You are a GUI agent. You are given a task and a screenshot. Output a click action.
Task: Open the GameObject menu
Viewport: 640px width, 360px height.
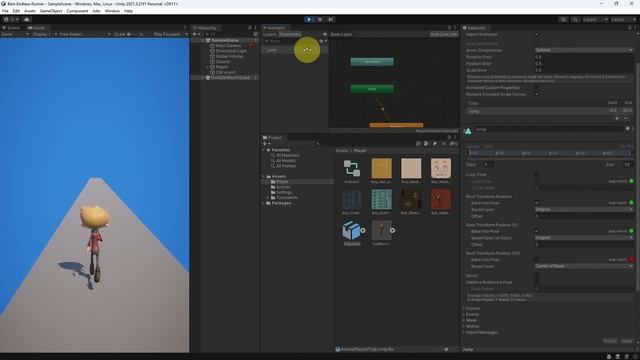coord(51,11)
